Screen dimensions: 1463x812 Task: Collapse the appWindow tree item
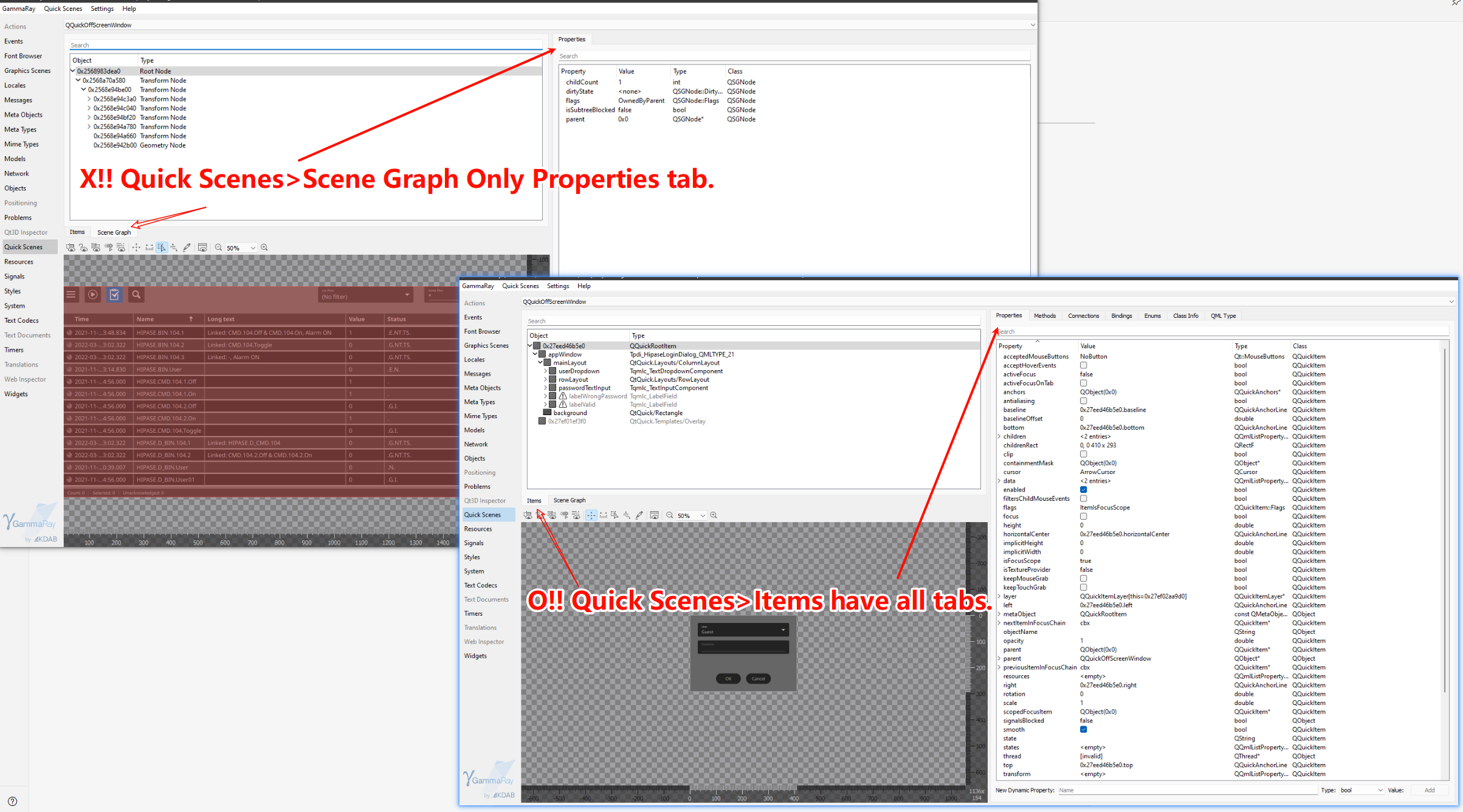535,354
